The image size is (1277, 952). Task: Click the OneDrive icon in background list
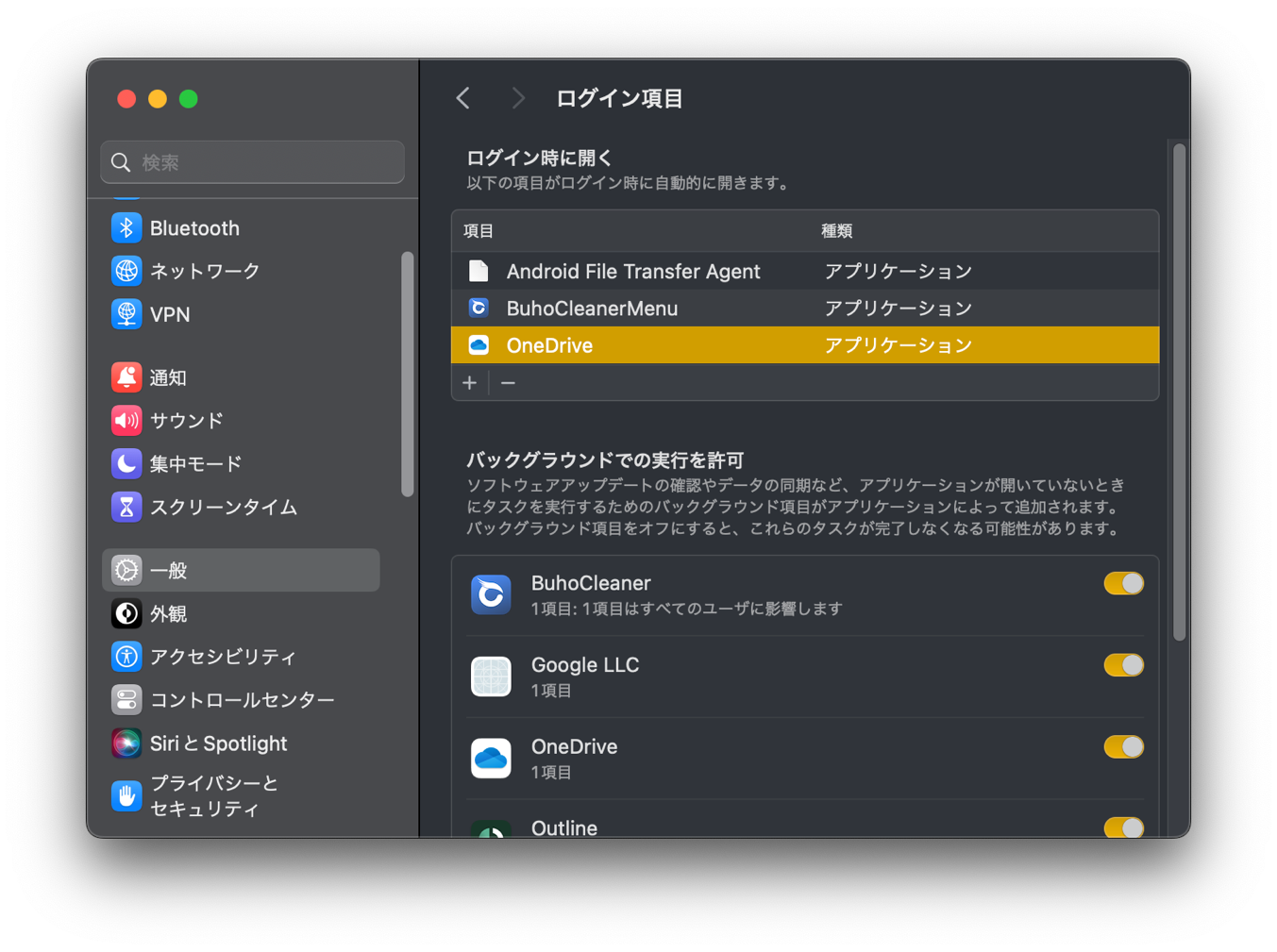(x=491, y=759)
